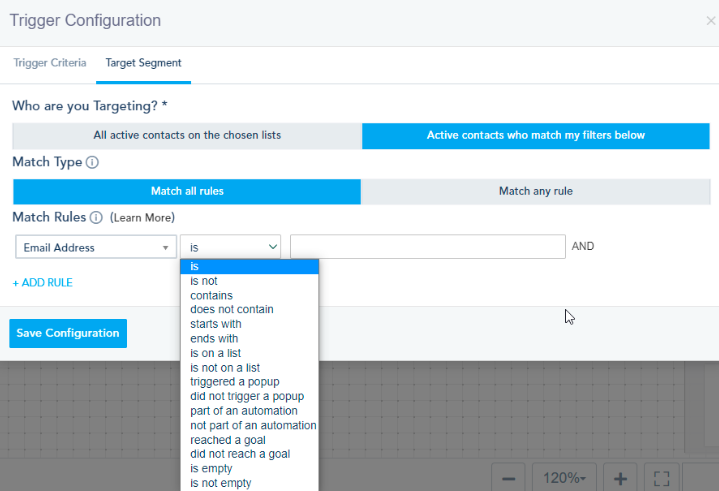The height and width of the screenshot is (491, 719).
Task: Collapse the 'is' operator dropdown
Action: tap(230, 247)
